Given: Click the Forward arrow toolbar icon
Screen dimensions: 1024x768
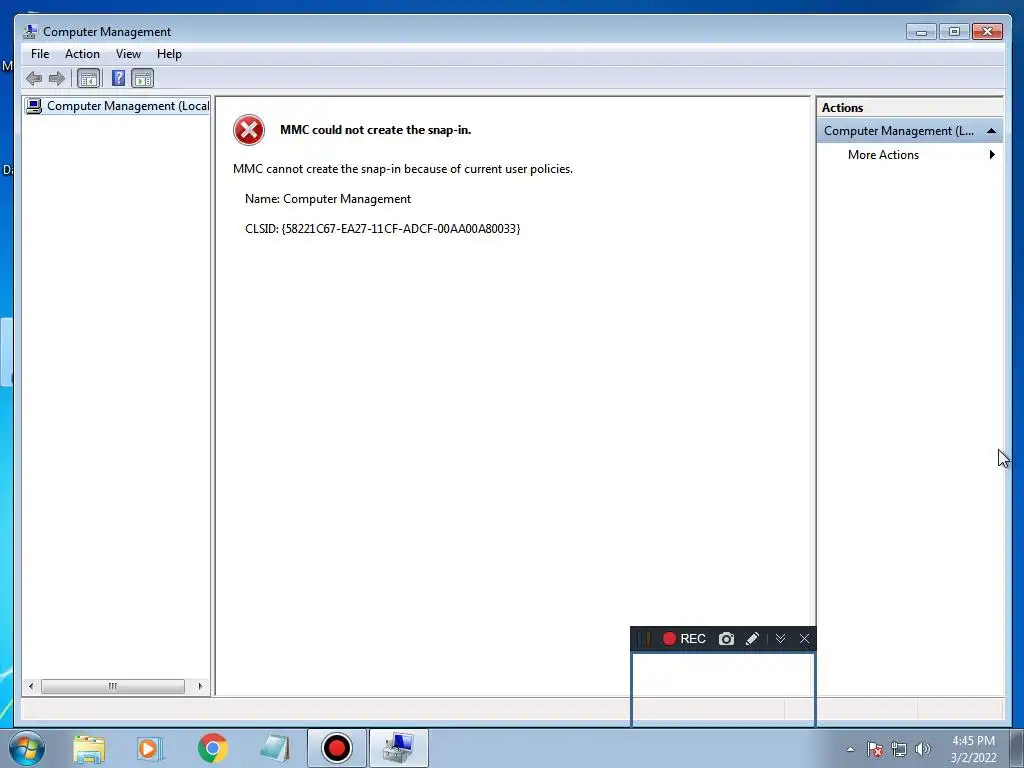Looking at the screenshot, I should [x=57, y=79].
